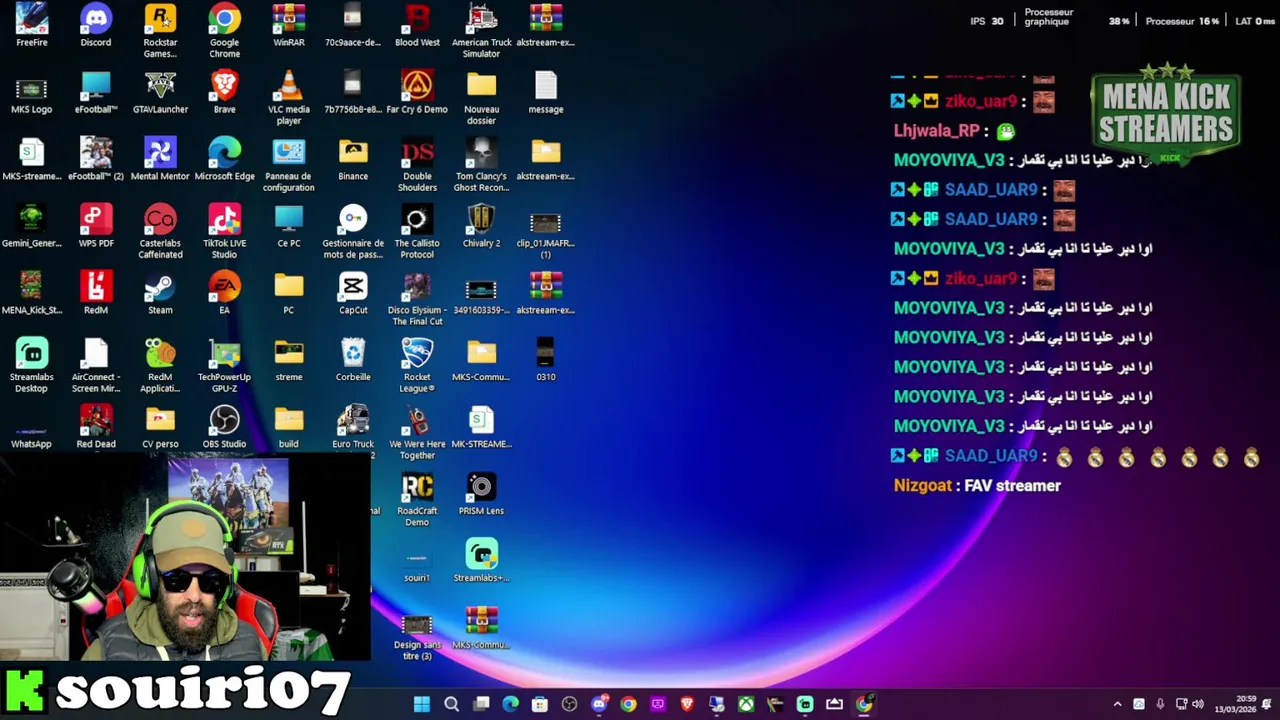Open the volume control in tray
Viewport: 1280px width, 720px height.
1198,704
